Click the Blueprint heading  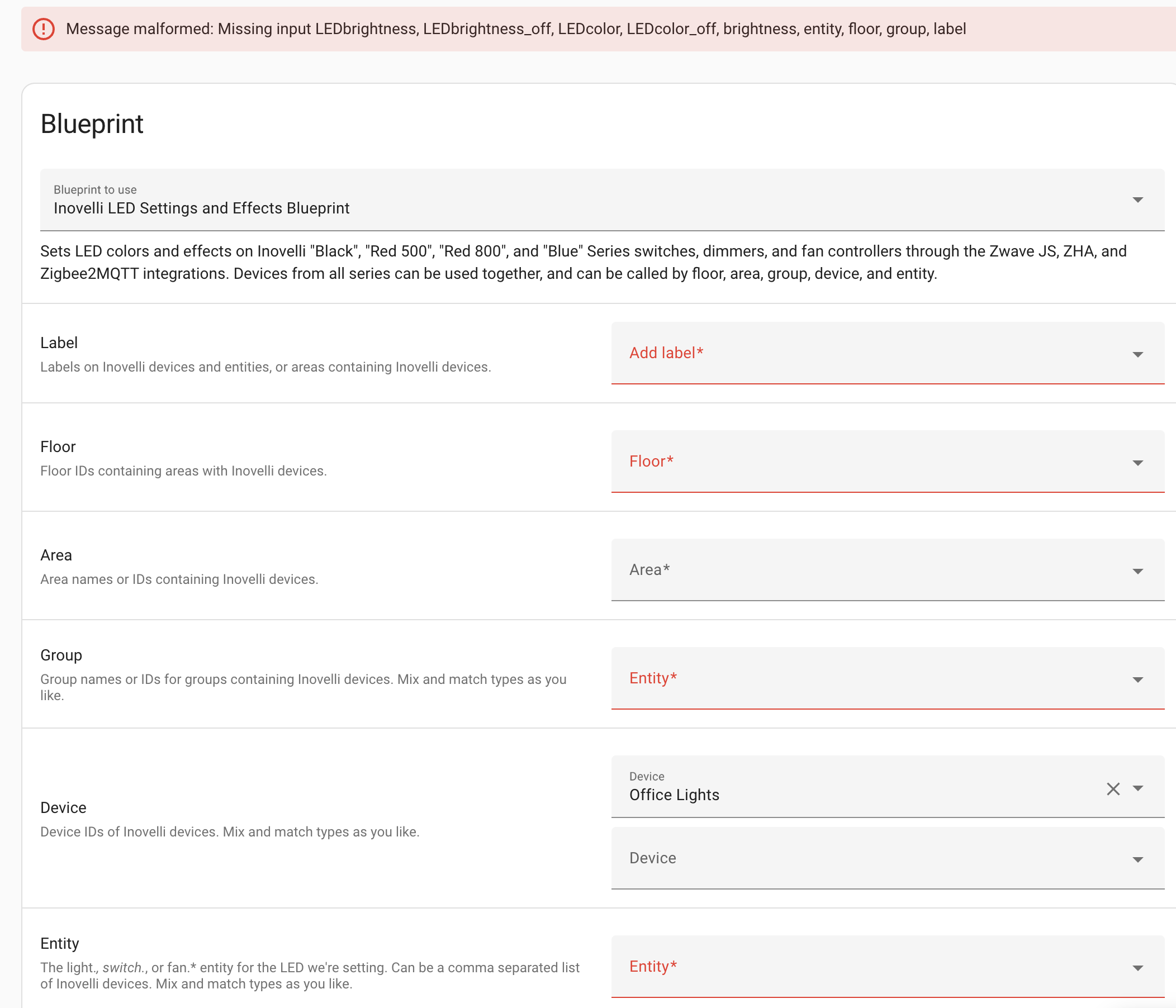point(92,123)
